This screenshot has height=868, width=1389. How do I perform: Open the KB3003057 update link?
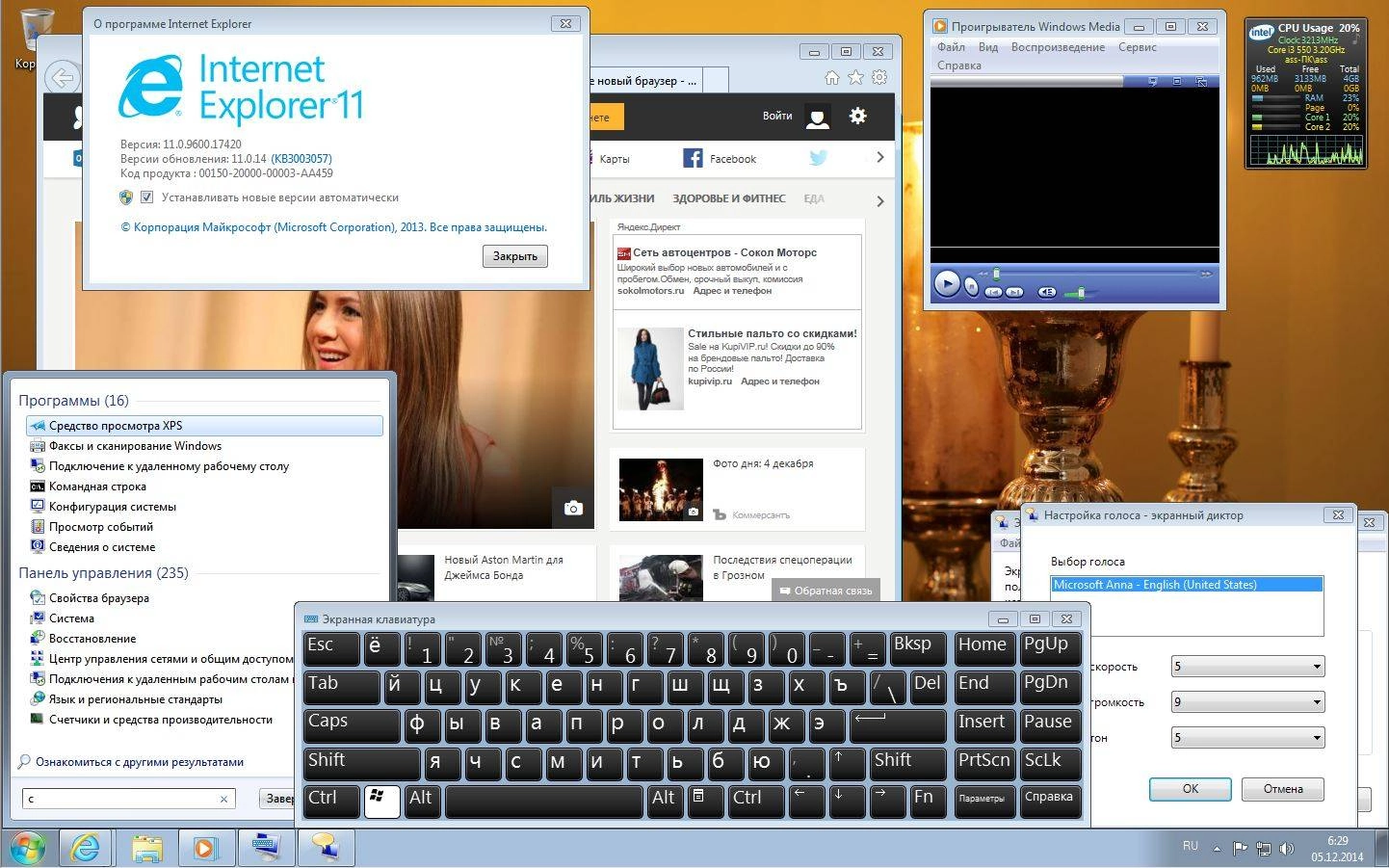(301, 159)
